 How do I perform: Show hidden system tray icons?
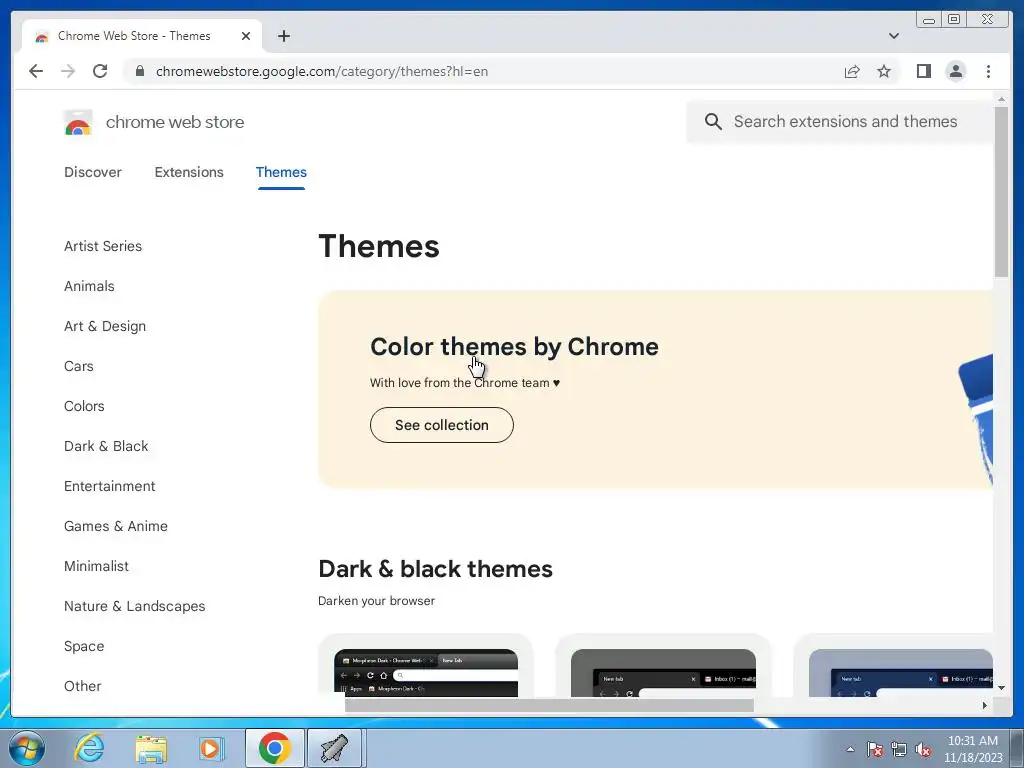click(x=850, y=749)
